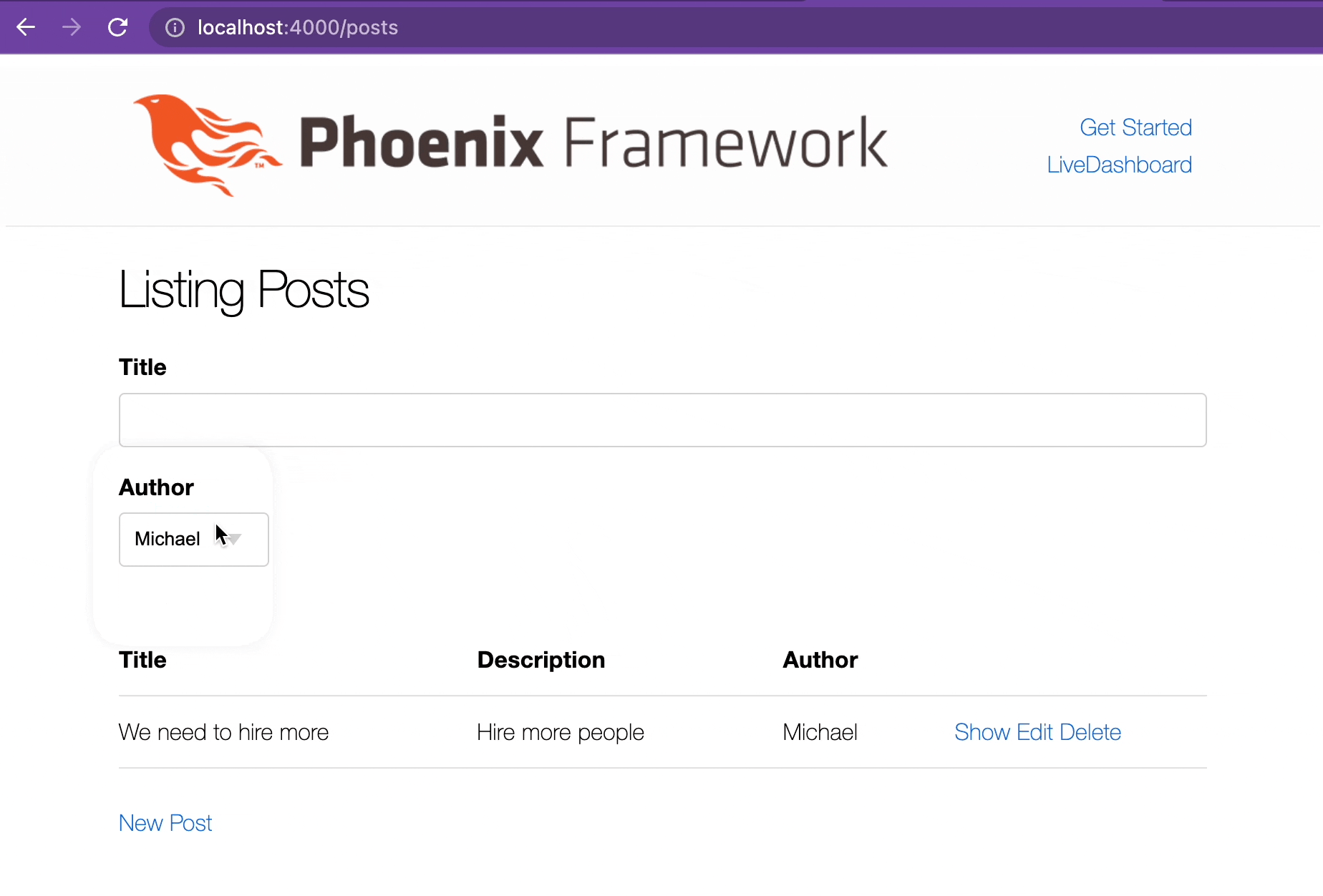1323x896 pixels.
Task: Click the Author column header in table
Action: tap(820, 660)
